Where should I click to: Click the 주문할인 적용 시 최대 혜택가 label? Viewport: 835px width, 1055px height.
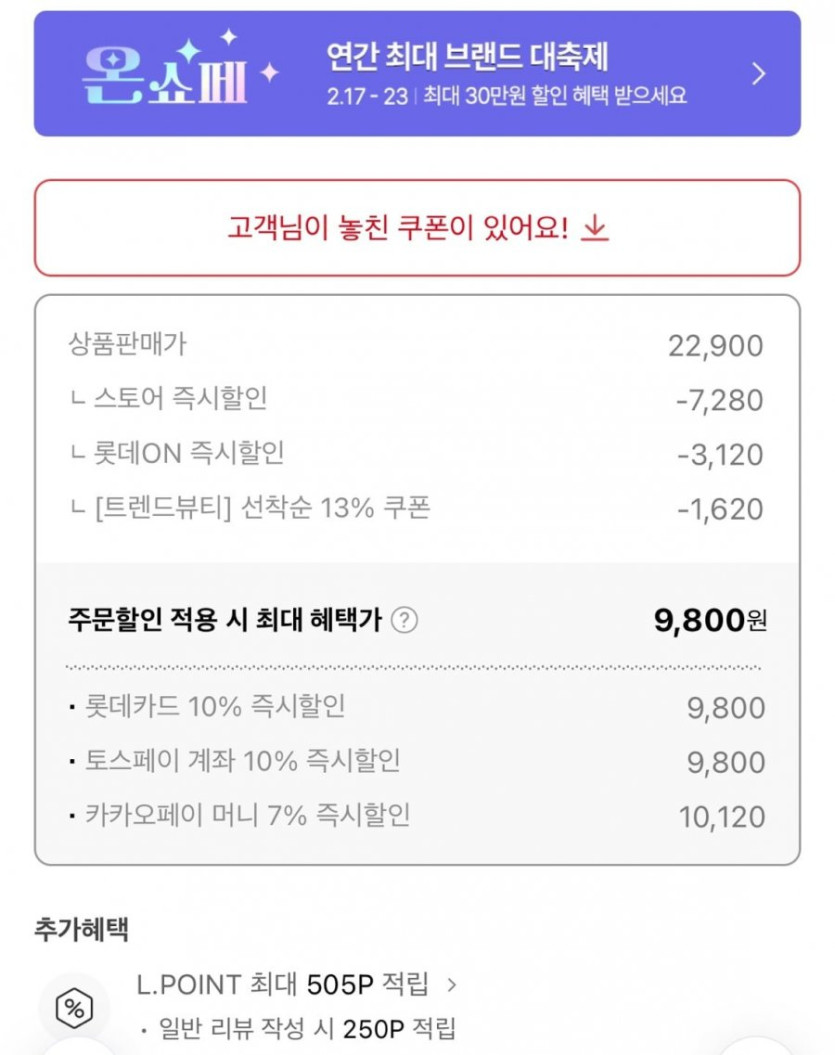pyautogui.click(x=224, y=621)
